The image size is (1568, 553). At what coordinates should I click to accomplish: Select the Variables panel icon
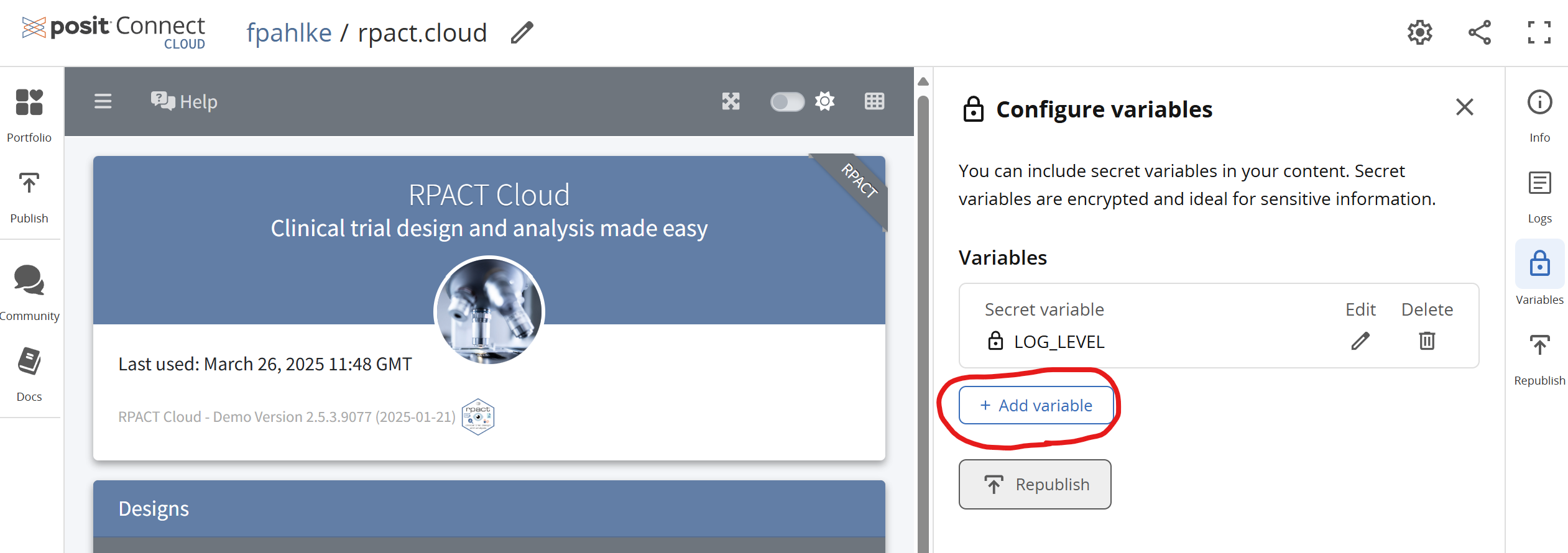point(1539,264)
